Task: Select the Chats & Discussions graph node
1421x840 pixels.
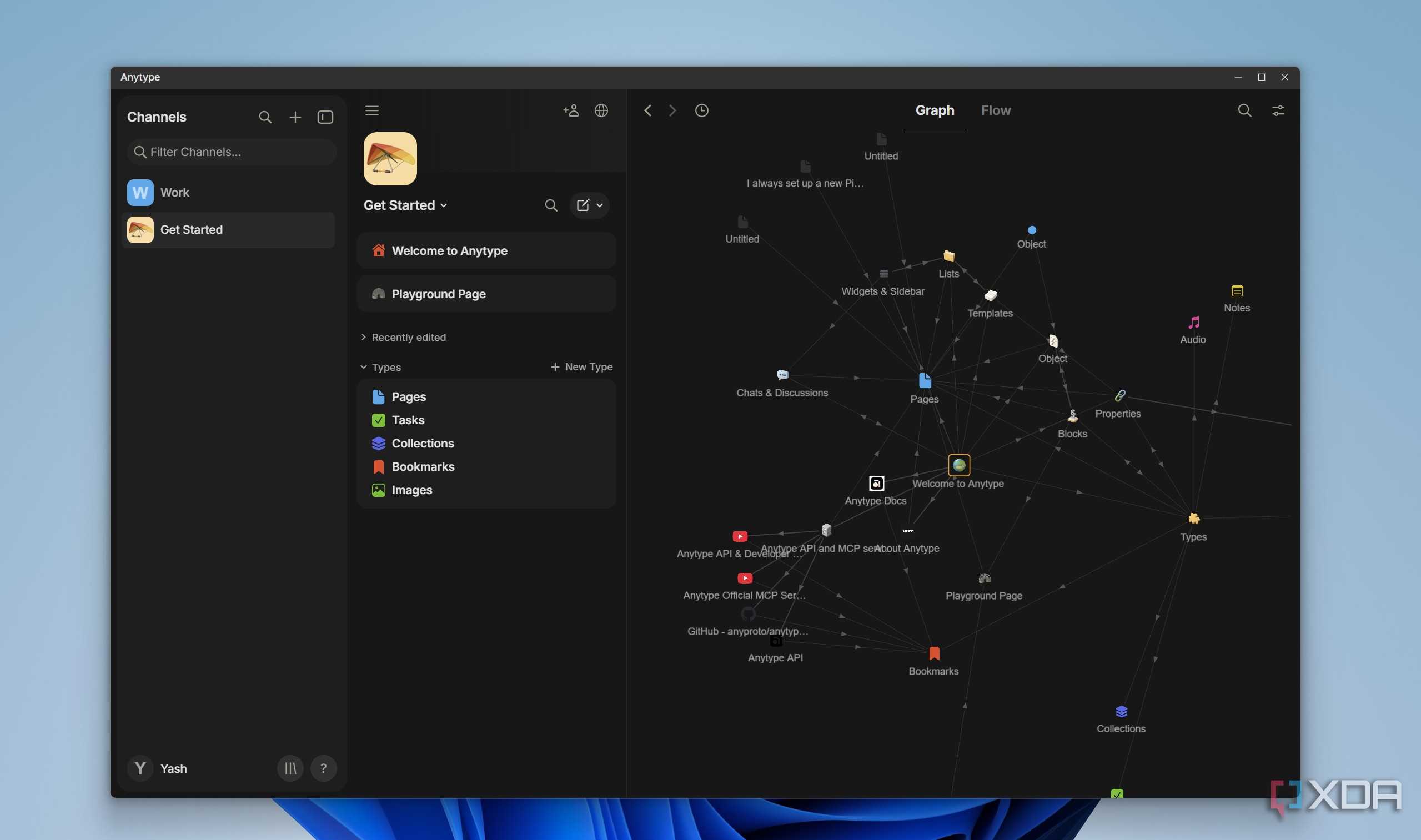Action: [x=782, y=375]
